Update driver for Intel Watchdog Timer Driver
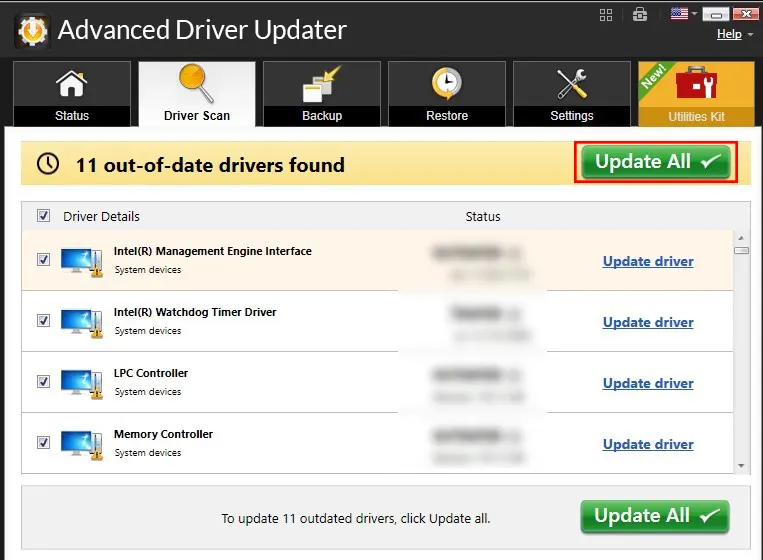Viewport: 763px width, 560px height. [x=648, y=322]
